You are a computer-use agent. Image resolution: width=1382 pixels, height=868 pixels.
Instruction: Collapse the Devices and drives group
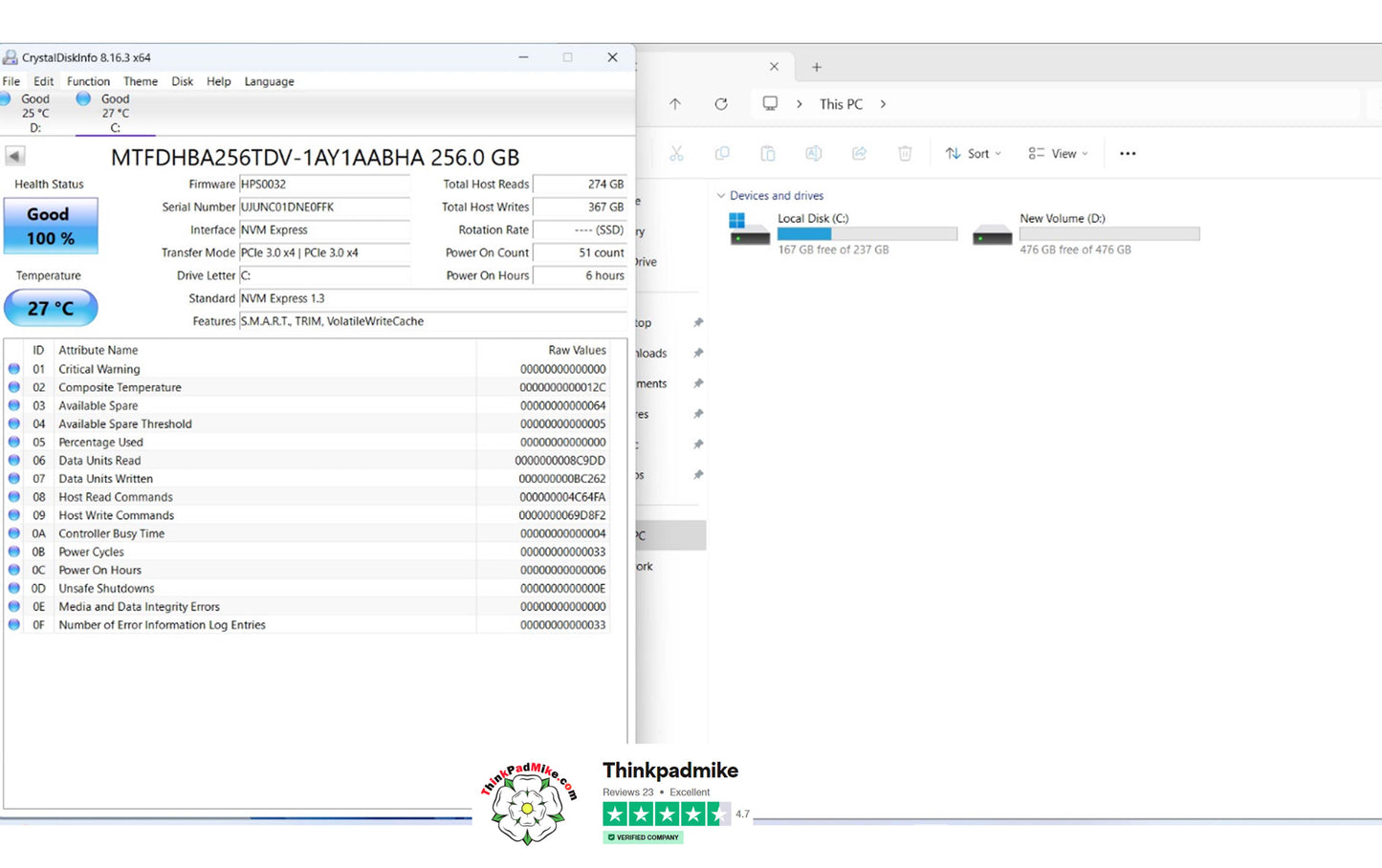click(x=721, y=196)
